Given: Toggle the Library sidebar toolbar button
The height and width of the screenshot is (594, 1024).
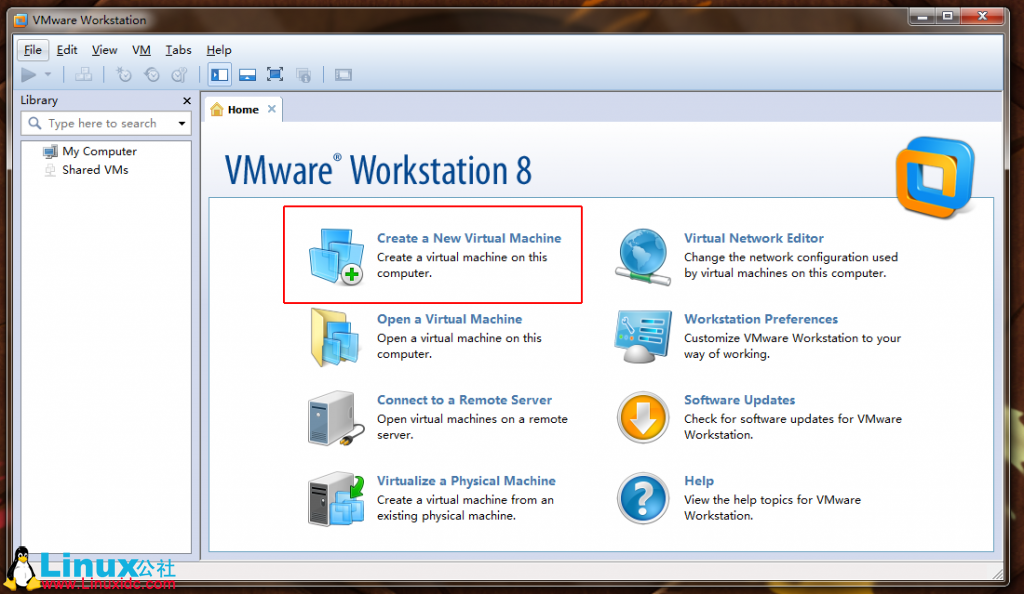Looking at the screenshot, I should coord(219,75).
